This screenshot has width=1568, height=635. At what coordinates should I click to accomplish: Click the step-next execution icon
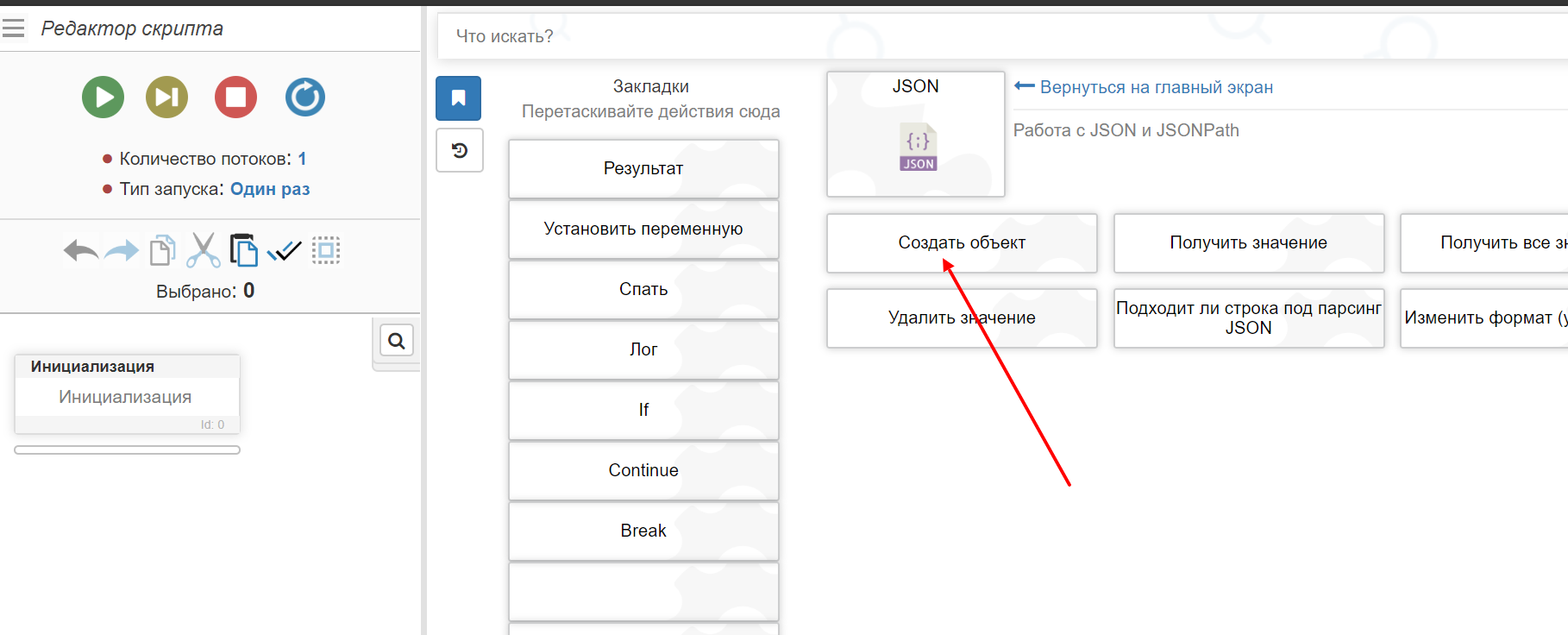[x=166, y=97]
